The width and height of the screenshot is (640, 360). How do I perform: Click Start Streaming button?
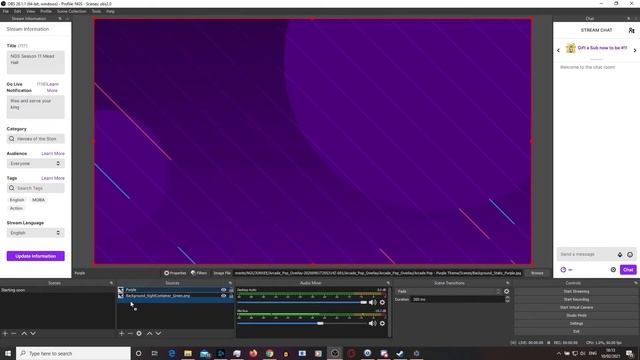[x=576, y=291]
